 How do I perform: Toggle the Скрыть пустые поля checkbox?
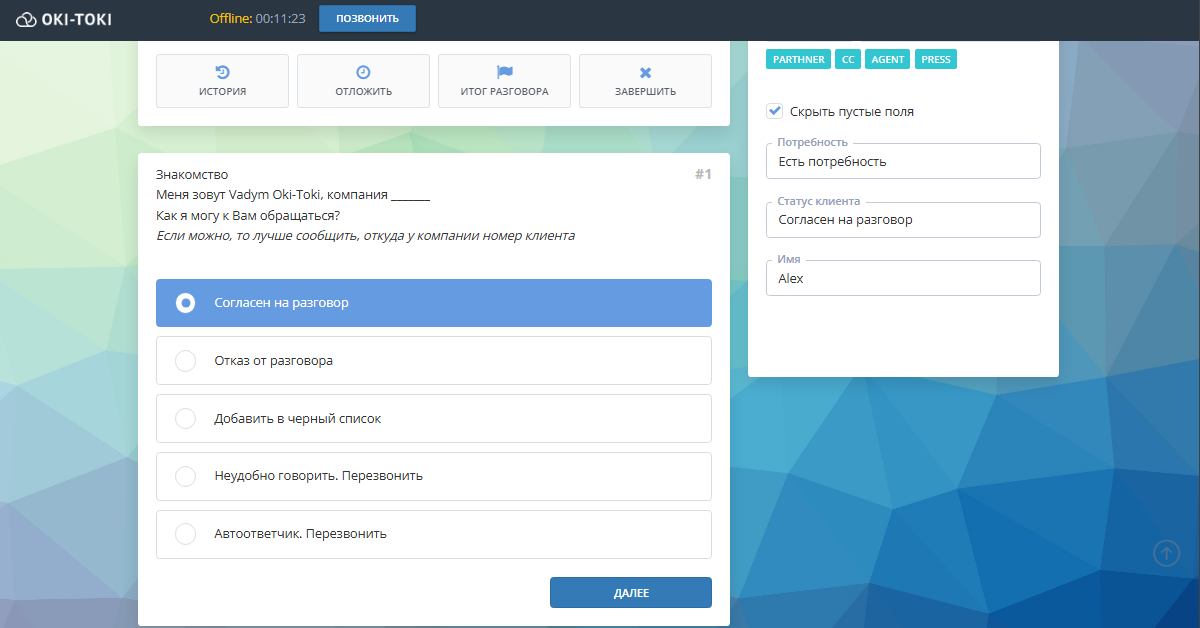coord(774,111)
